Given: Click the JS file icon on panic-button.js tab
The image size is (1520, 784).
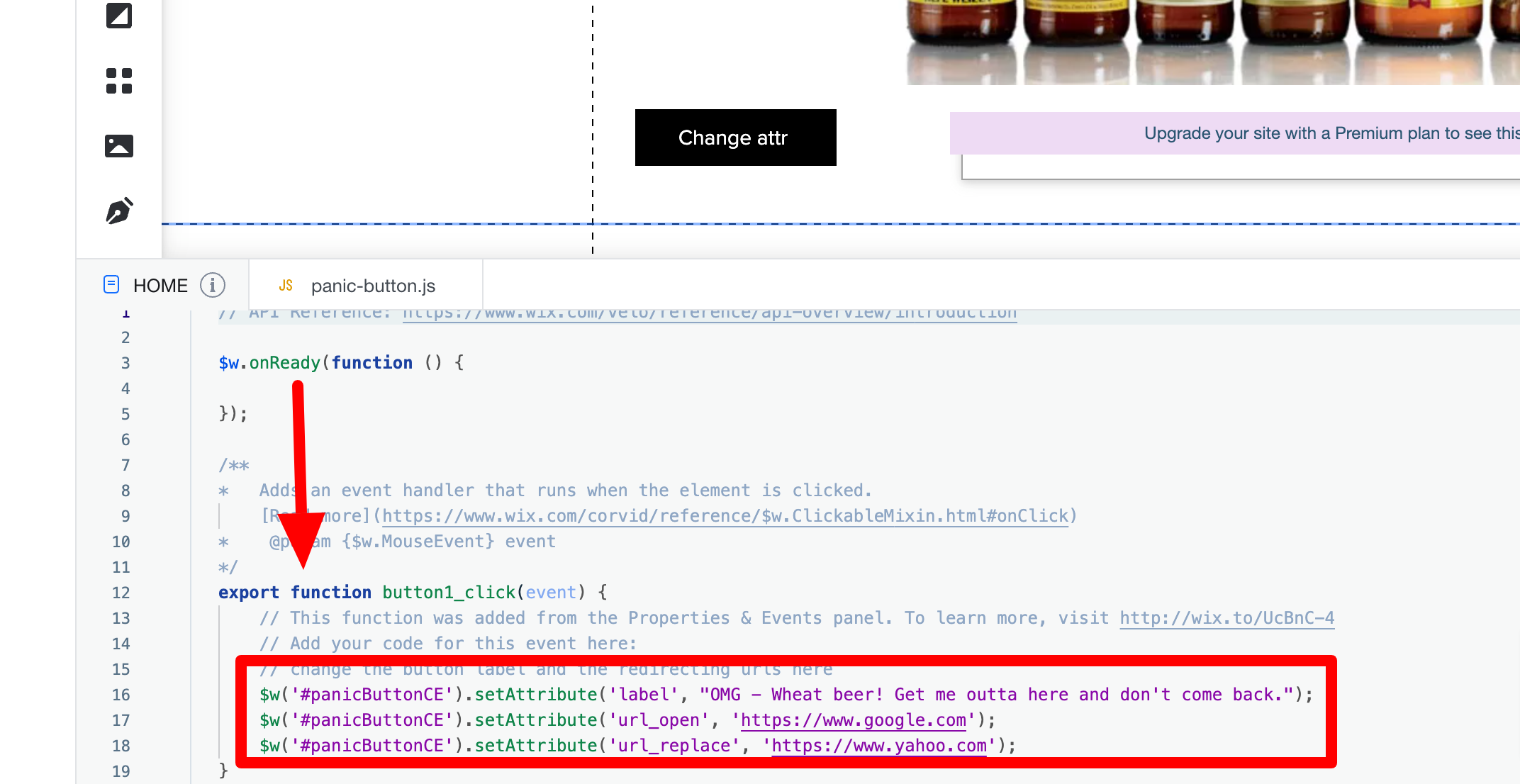Looking at the screenshot, I should tap(286, 286).
